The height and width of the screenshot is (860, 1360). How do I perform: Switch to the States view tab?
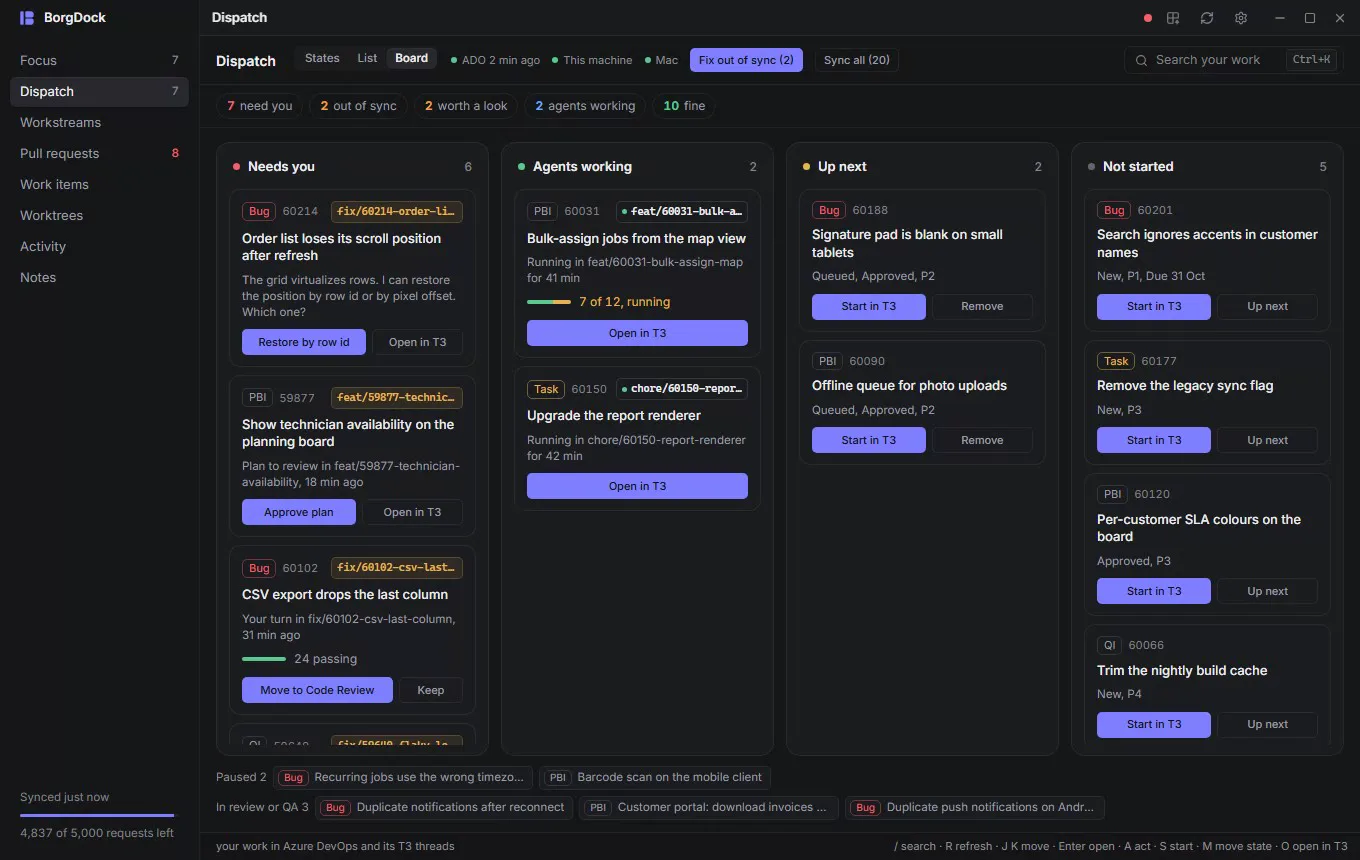tap(322, 59)
